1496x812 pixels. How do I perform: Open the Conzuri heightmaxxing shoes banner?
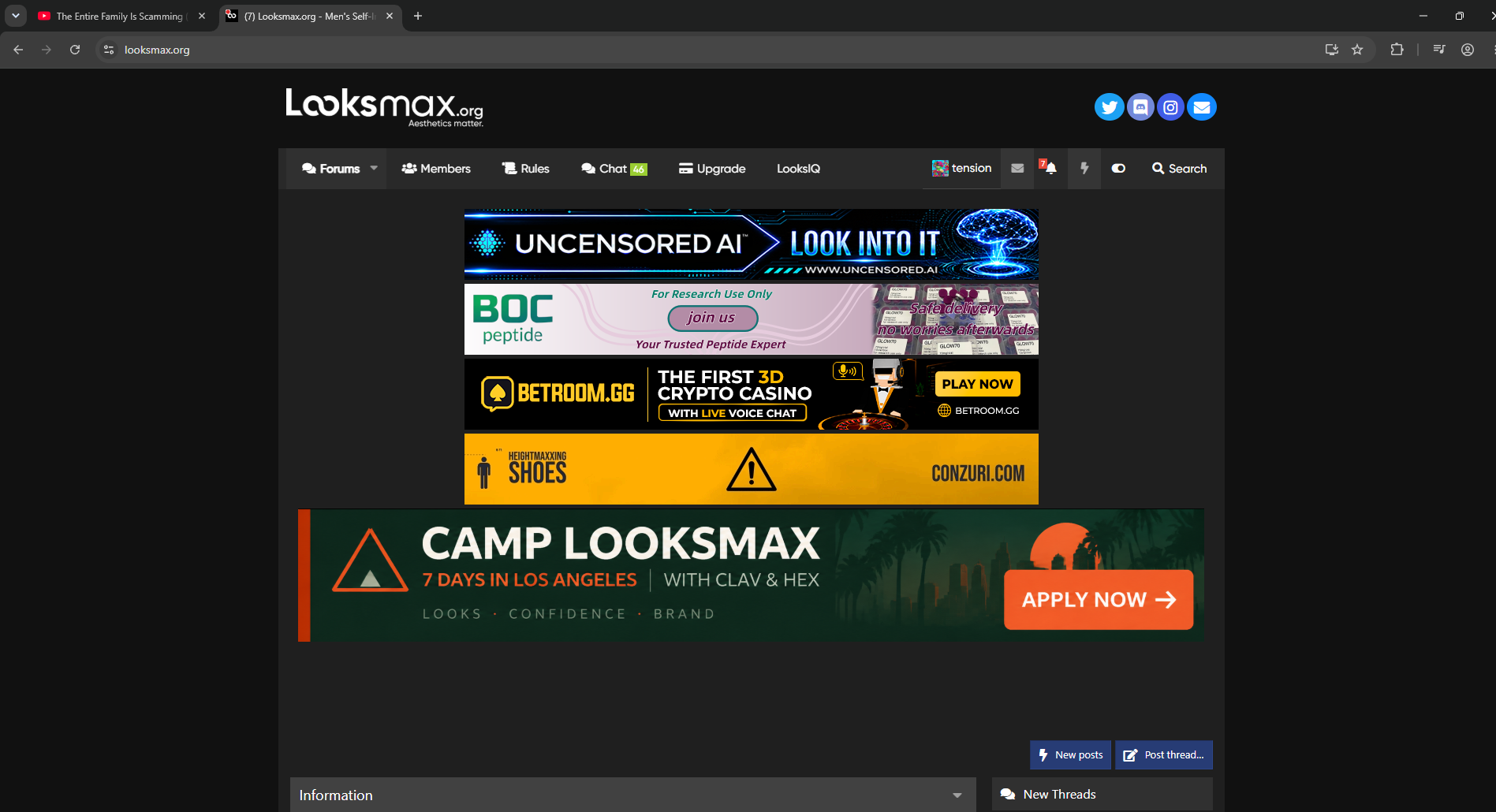tap(751, 469)
